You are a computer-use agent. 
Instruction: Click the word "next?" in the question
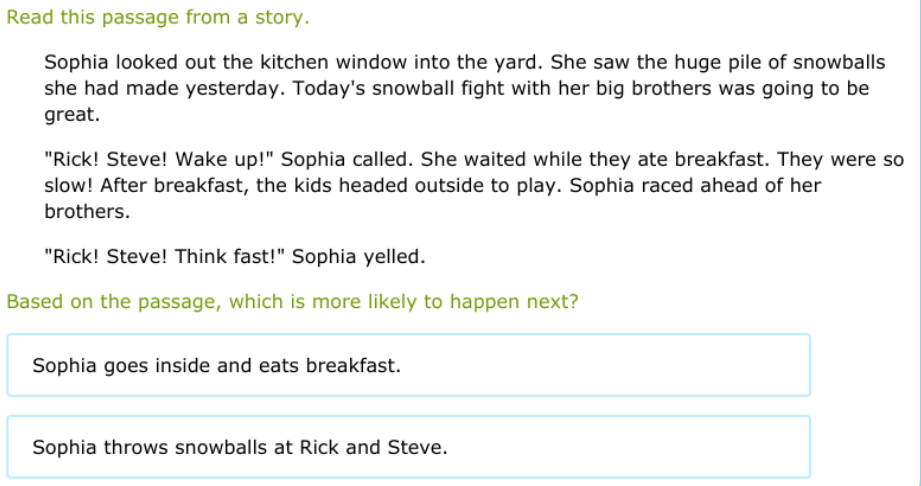tap(553, 301)
